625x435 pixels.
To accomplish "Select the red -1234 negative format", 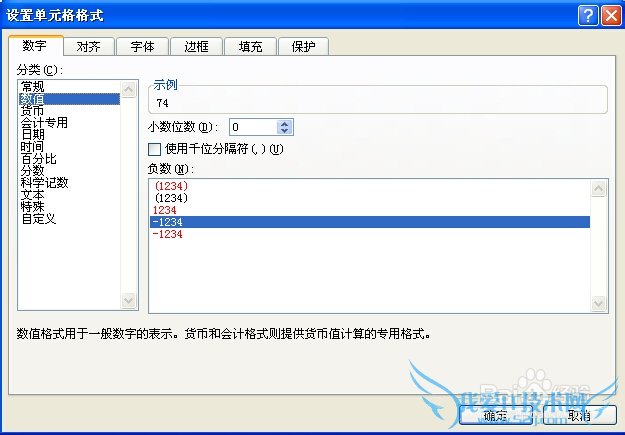I will 167,234.
